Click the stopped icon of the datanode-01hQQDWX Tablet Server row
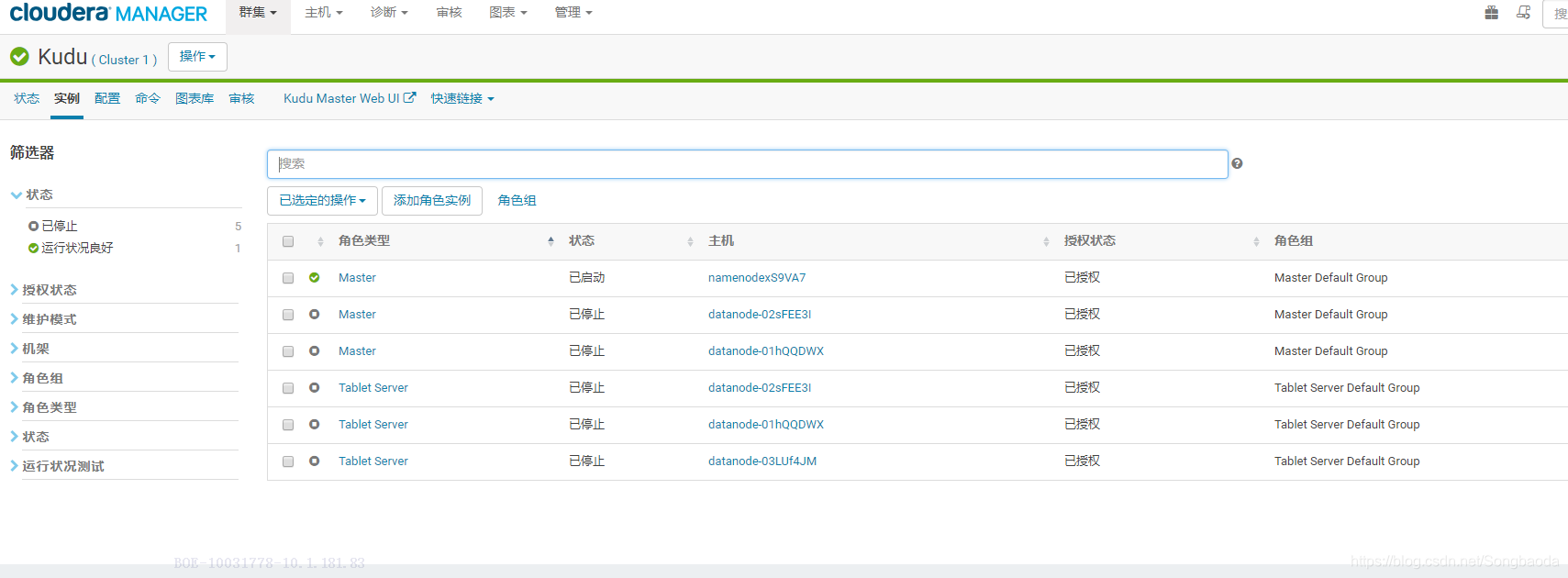Image resolution: width=1568 pixels, height=578 pixels. [x=315, y=424]
